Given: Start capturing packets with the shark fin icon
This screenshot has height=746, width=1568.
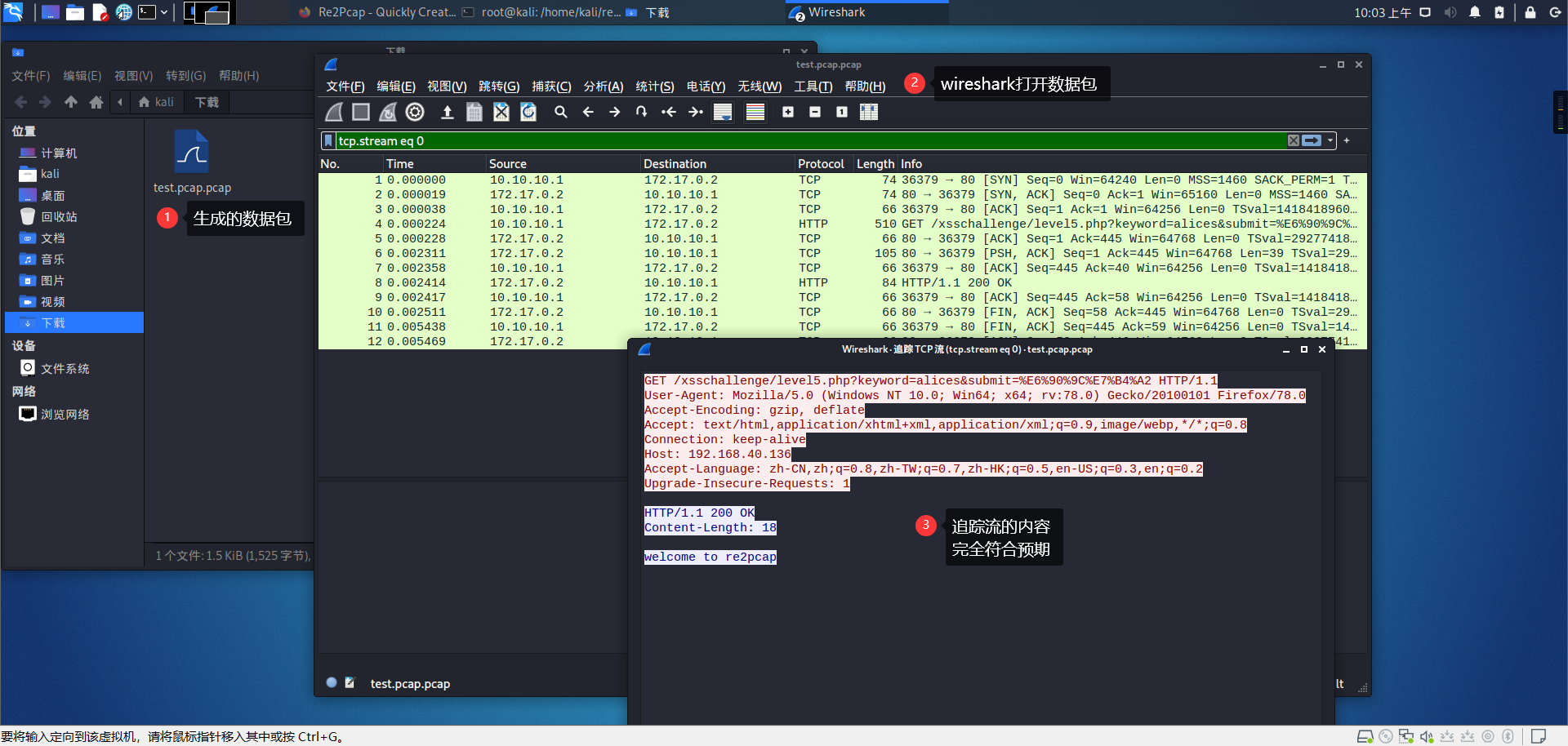Looking at the screenshot, I should coord(334,112).
